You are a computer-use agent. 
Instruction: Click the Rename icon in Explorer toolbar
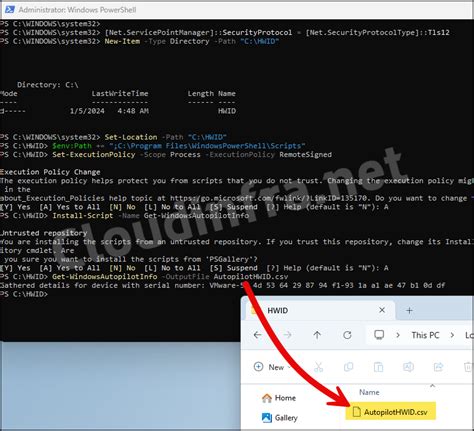click(408, 367)
